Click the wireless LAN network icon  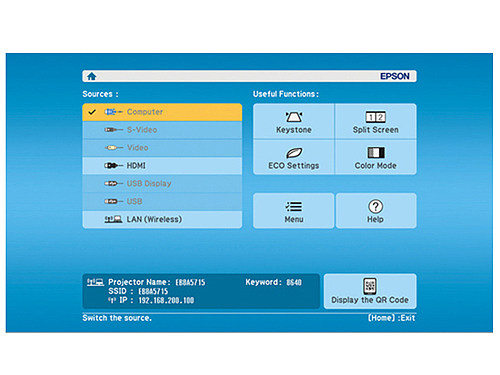pos(113,219)
